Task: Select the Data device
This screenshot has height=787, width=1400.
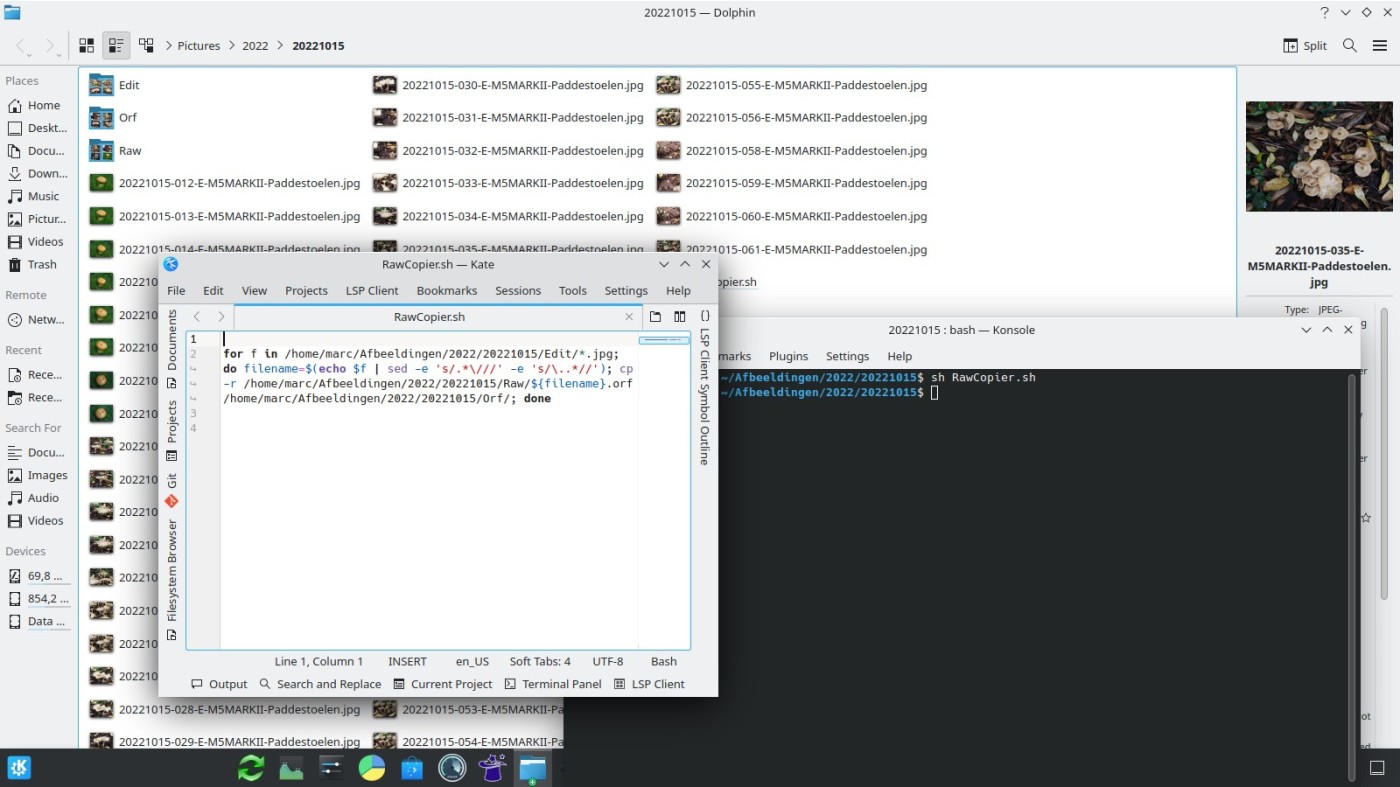Action: [x=37, y=621]
